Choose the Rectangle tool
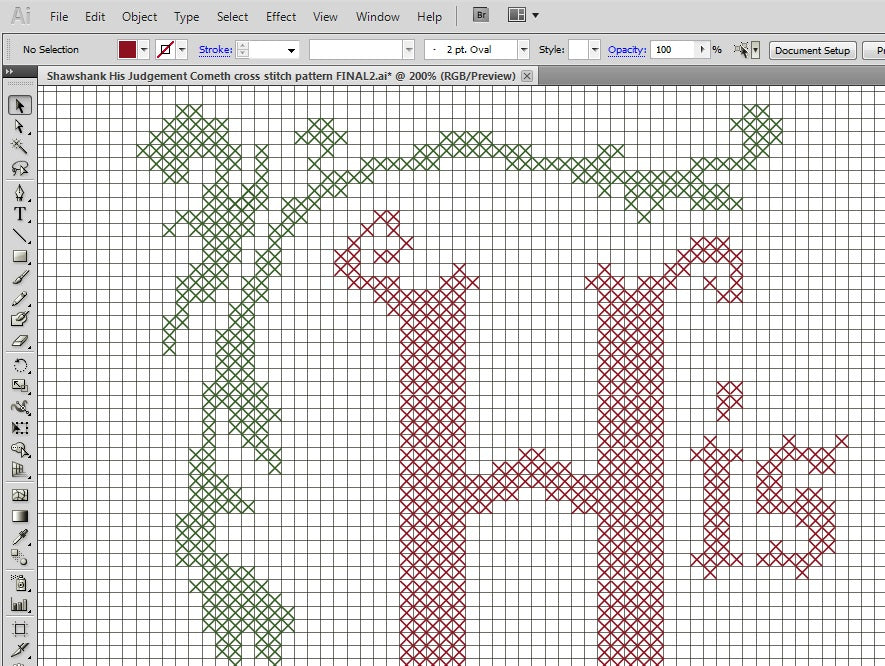The image size is (885, 666). pyautogui.click(x=19, y=257)
